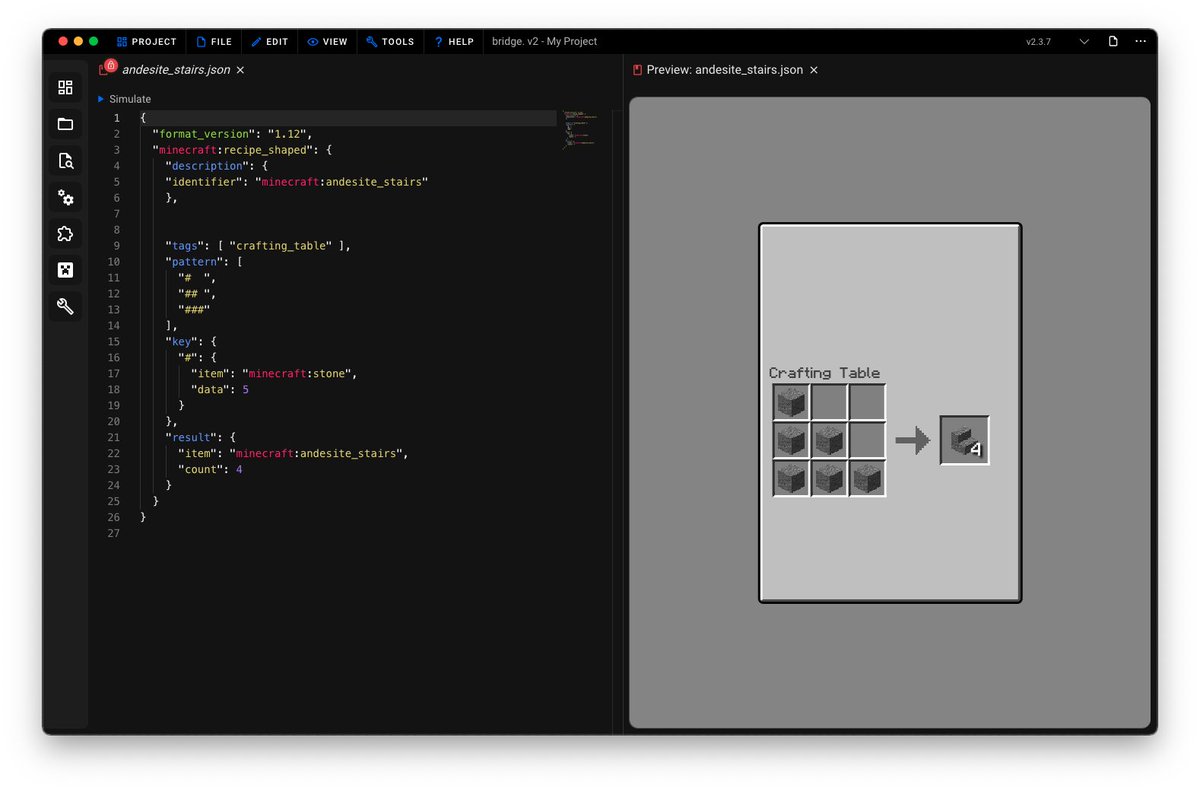This screenshot has height=791, width=1200.
Task: Open the TOOLS menu
Action: click(390, 42)
